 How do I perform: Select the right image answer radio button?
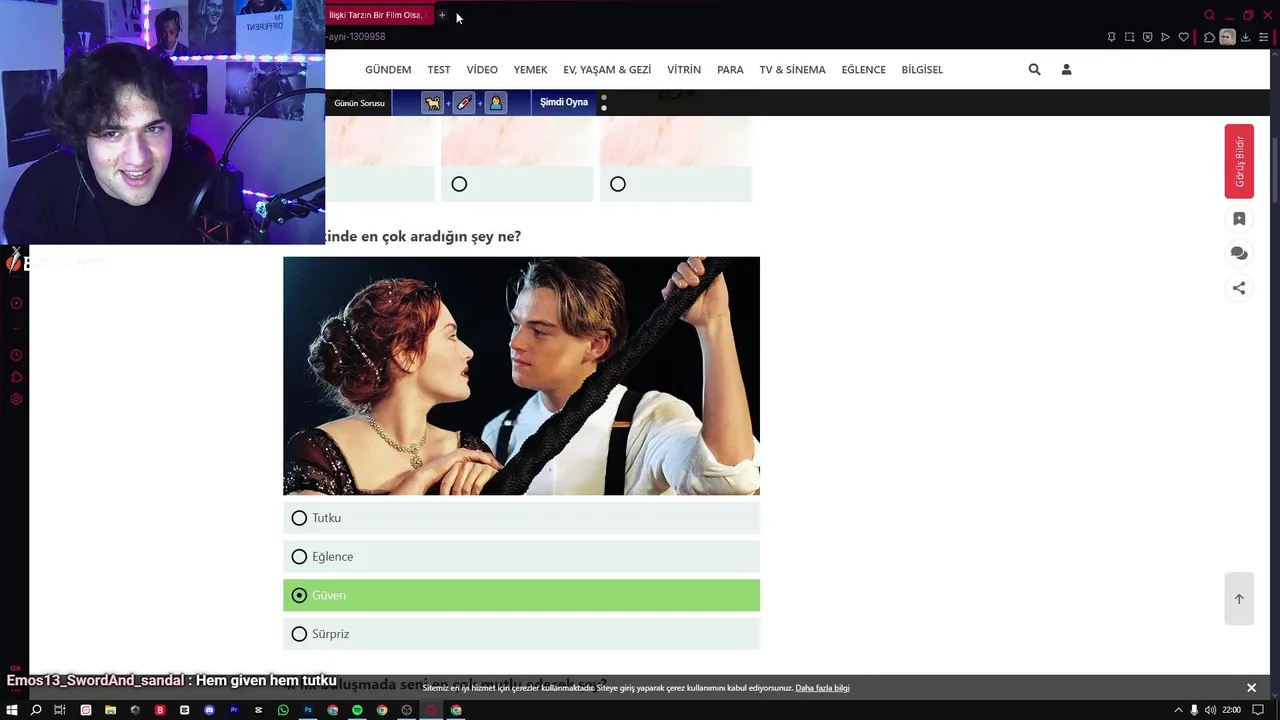(618, 184)
